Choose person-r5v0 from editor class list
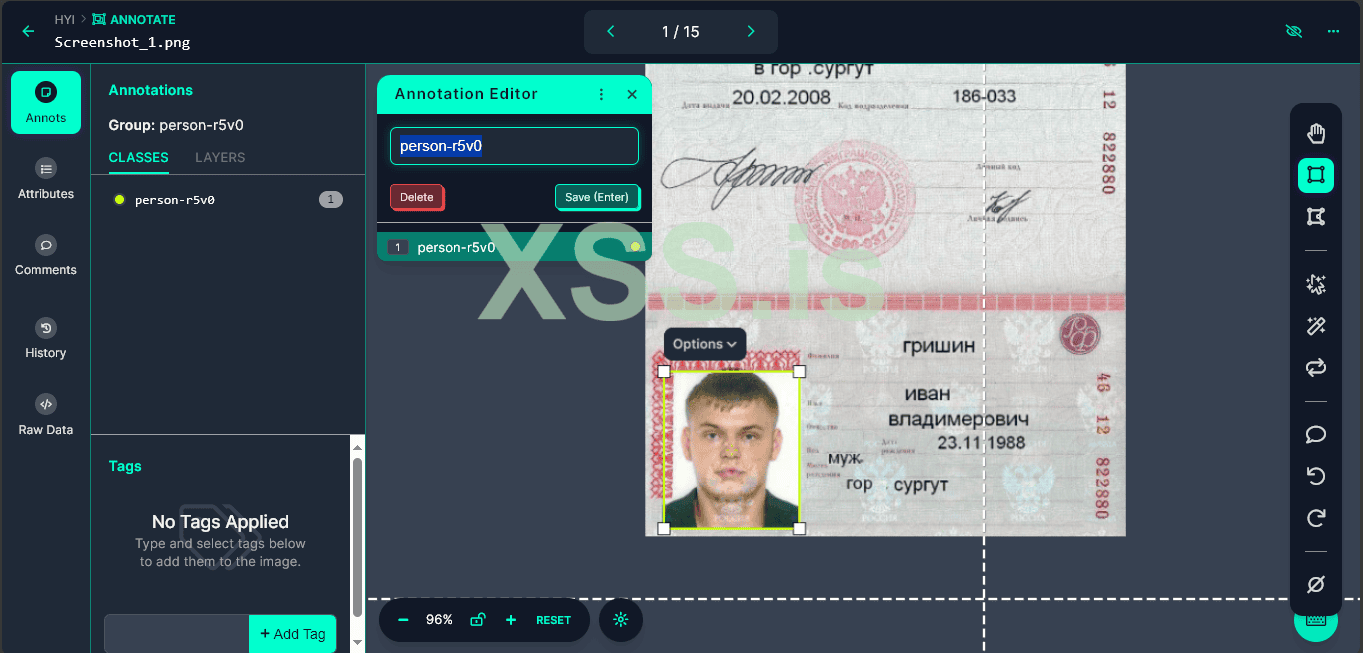Screen dimensions: 1363x653 pyautogui.click(x=514, y=247)
